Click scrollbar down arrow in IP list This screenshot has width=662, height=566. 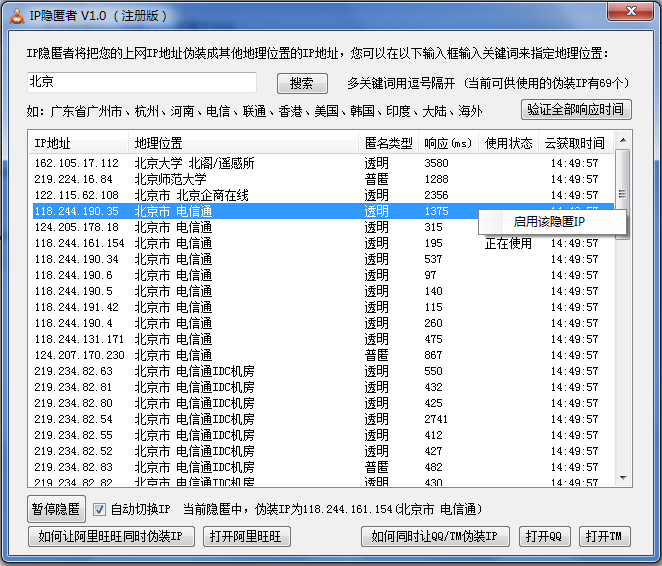[623, 478]
